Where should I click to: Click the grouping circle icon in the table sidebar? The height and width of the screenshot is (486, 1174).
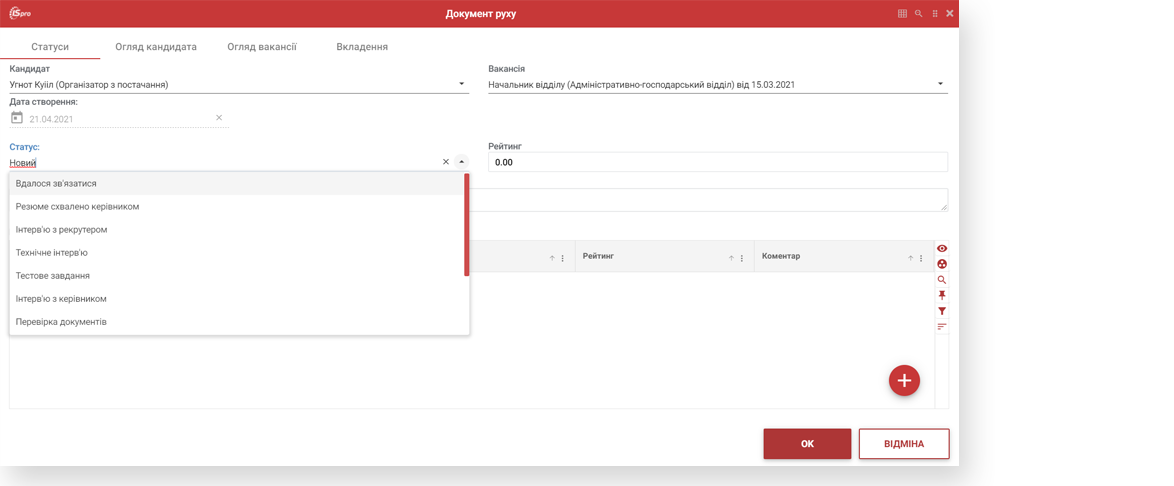click(942, 264)
